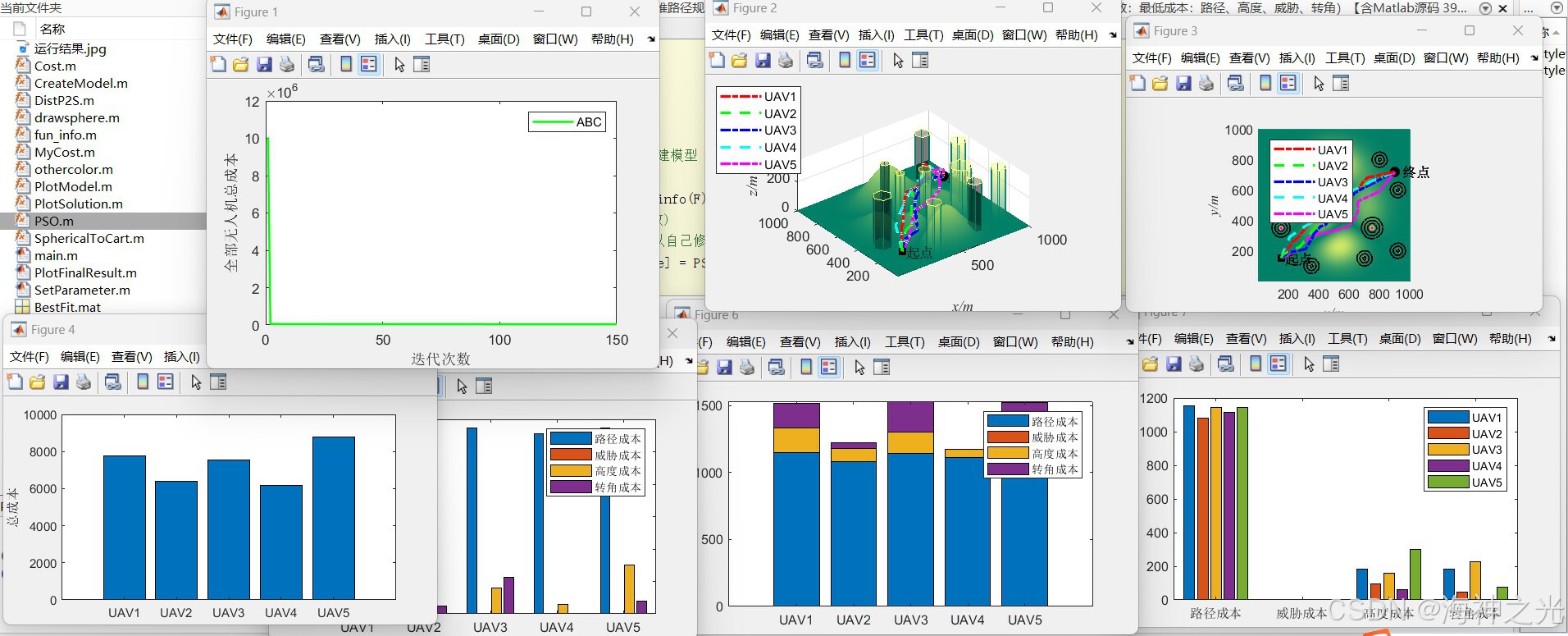Viewport: 1568px width, 636px height.
Task: Open 帮助(H) menu in Figure 7
Action: 1510,338
